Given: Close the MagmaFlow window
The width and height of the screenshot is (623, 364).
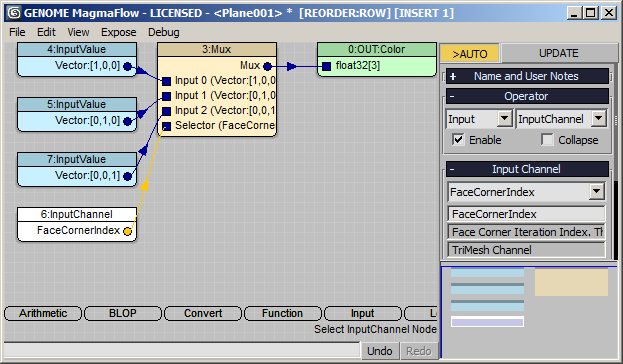Looking at the screenshot, I should point(609,13).
